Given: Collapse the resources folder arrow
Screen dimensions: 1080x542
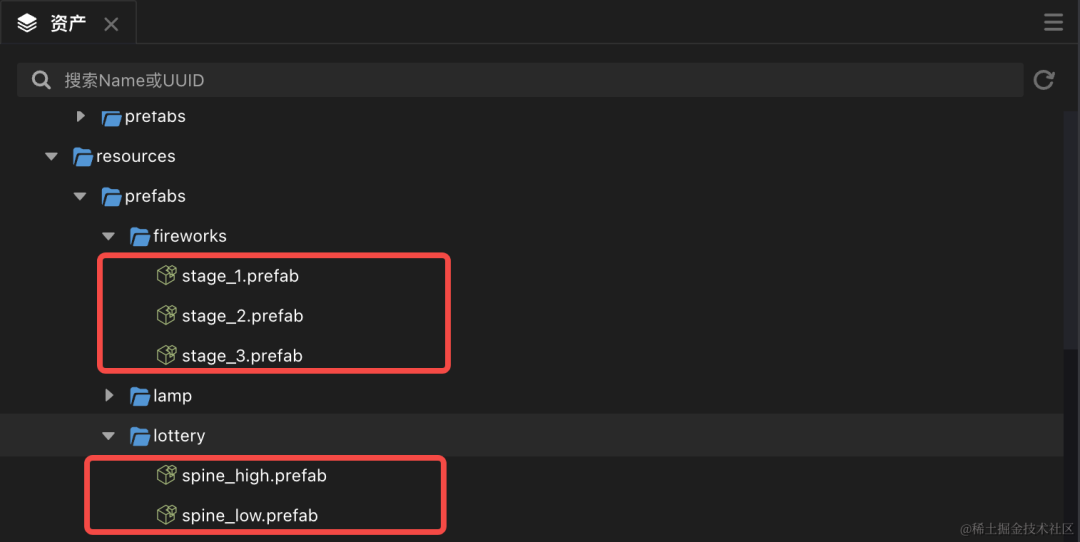Looking at the screenshot, I should tap(51, 156).
